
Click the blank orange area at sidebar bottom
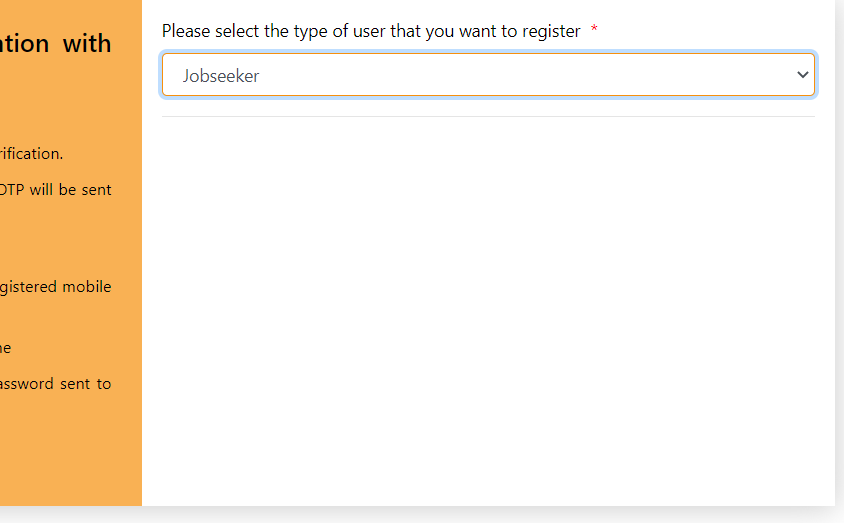point(71,455)
